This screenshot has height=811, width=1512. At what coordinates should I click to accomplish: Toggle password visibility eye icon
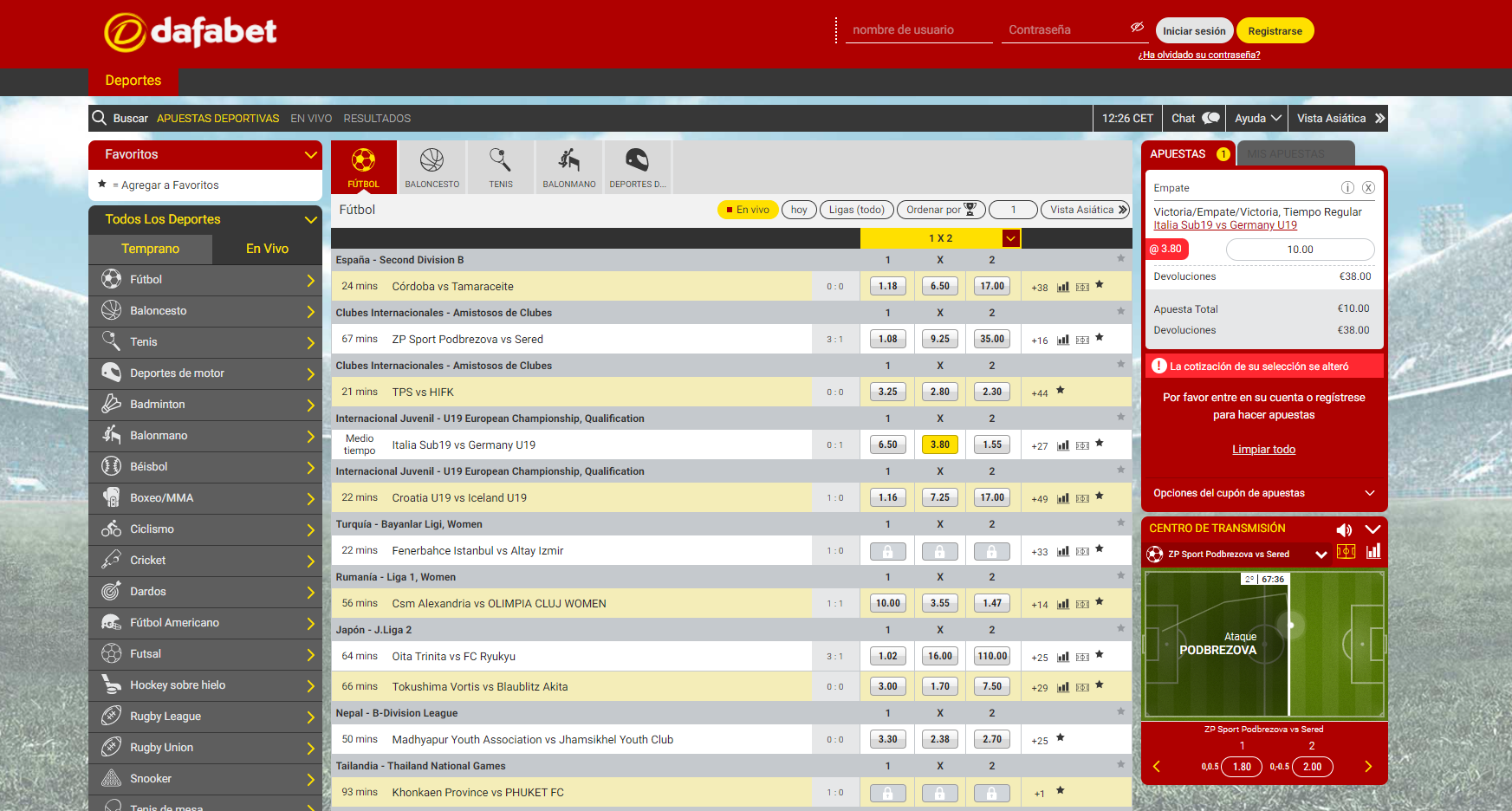click(1137, 28)
